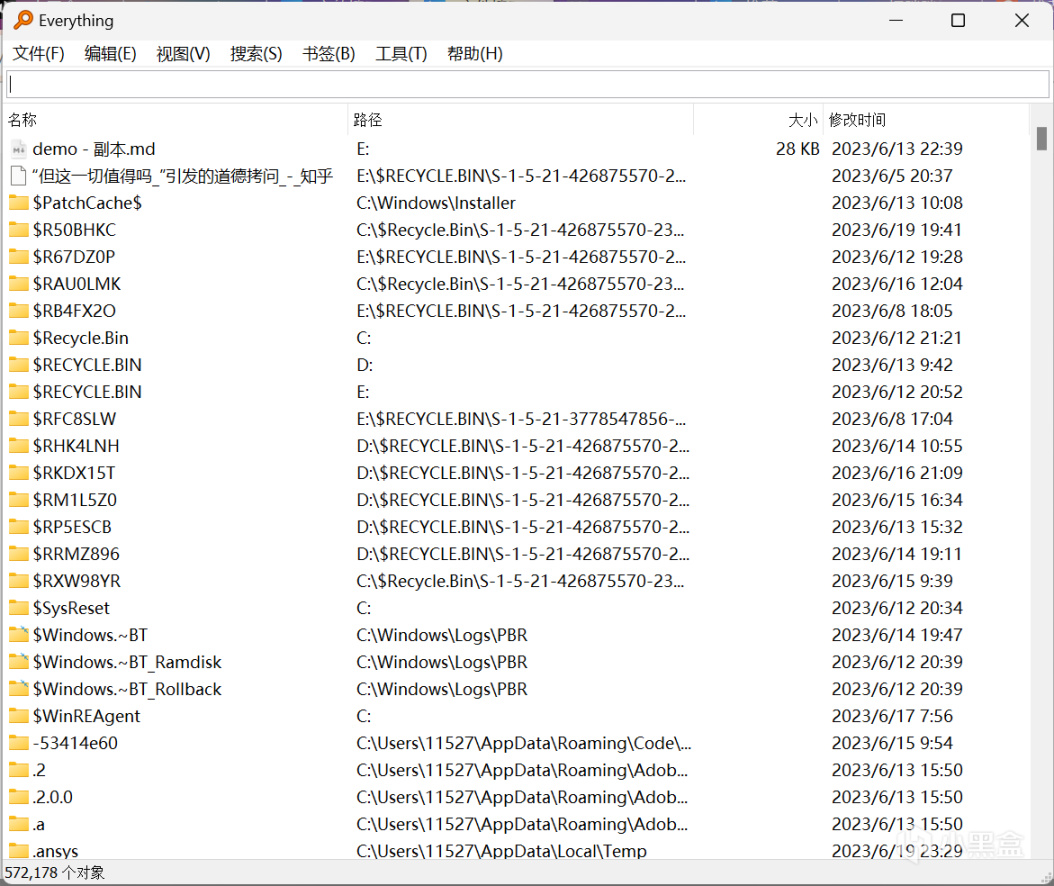Select the folder name ".ansys"
1054x886 pixels.
pos(55,851)
